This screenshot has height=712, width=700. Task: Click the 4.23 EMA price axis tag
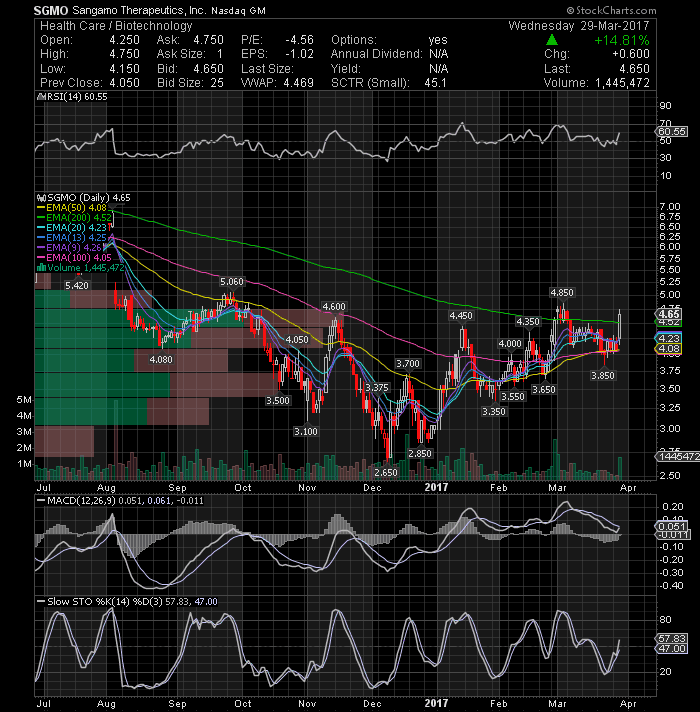669,338
